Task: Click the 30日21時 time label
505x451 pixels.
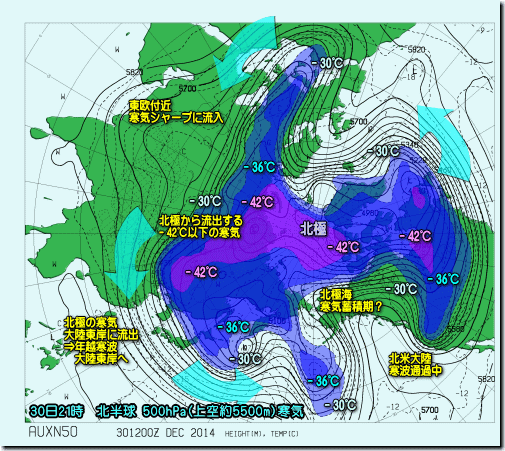Action: (x=57, y=411)
